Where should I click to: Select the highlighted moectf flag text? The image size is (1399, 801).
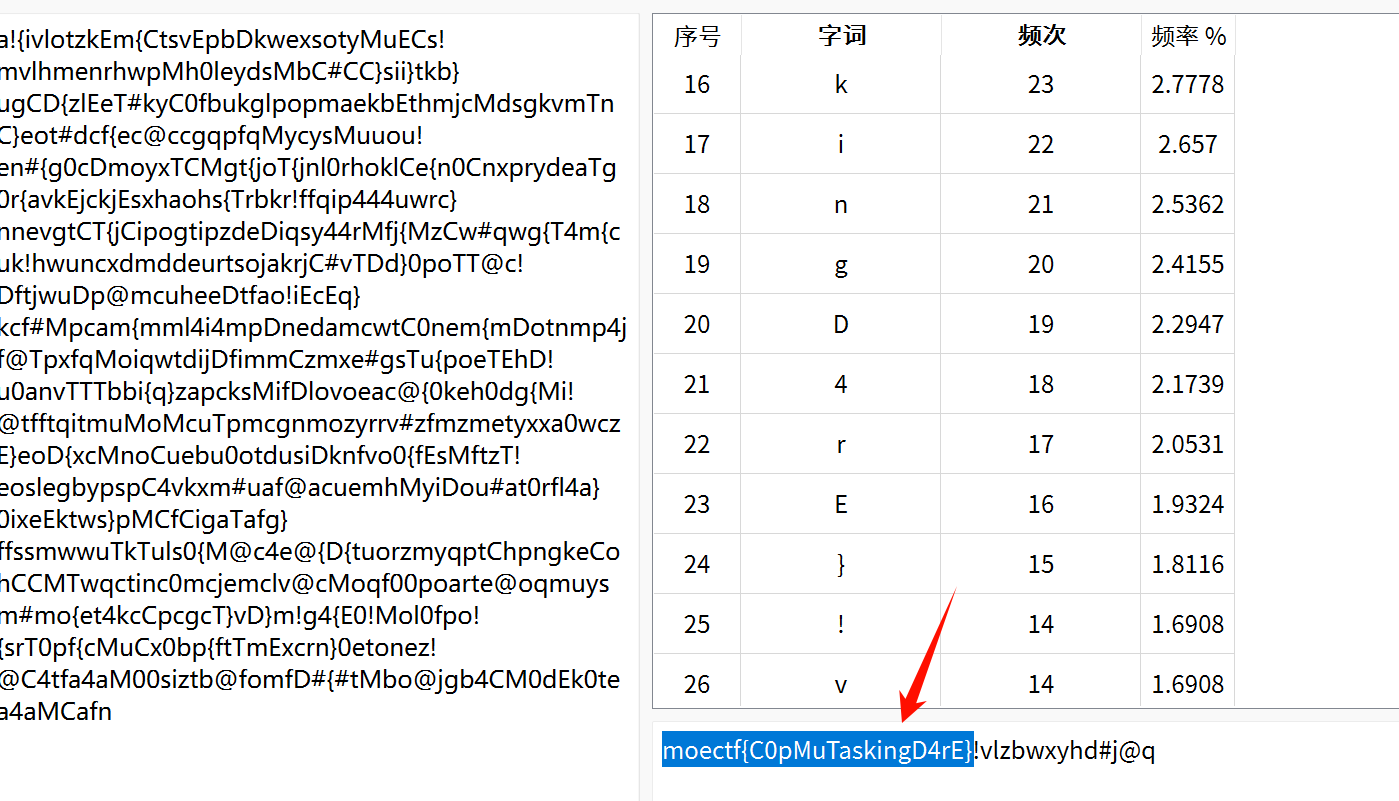coord(817,750)
